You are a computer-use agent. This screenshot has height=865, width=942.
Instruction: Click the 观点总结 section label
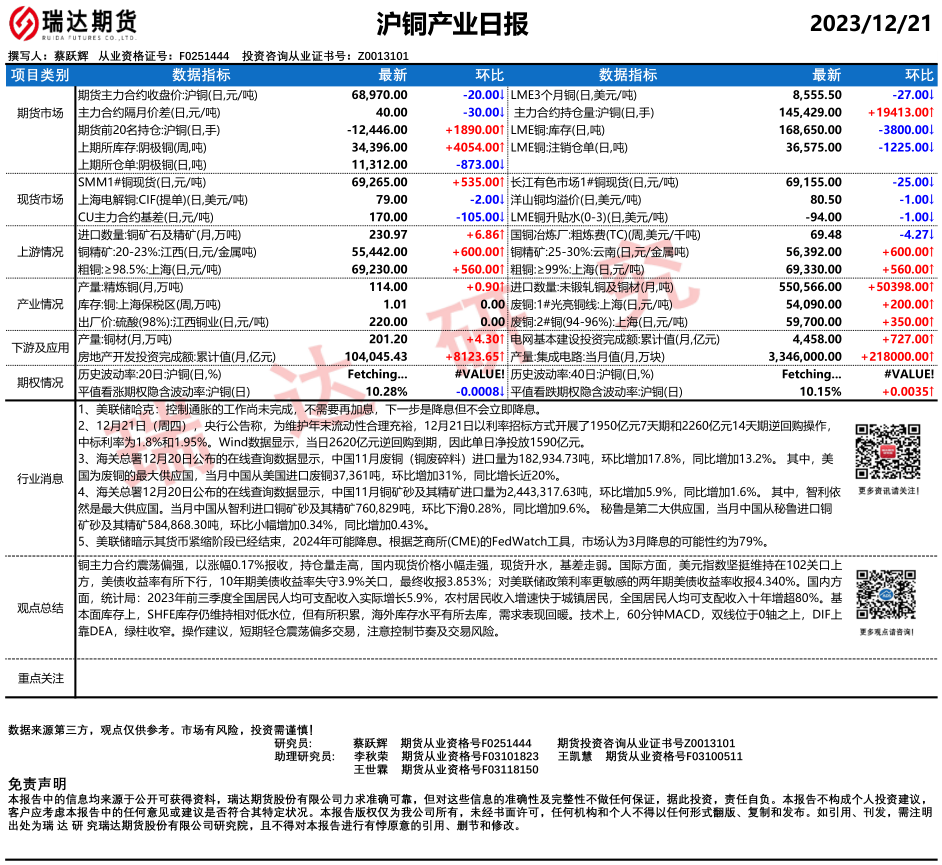40,607
